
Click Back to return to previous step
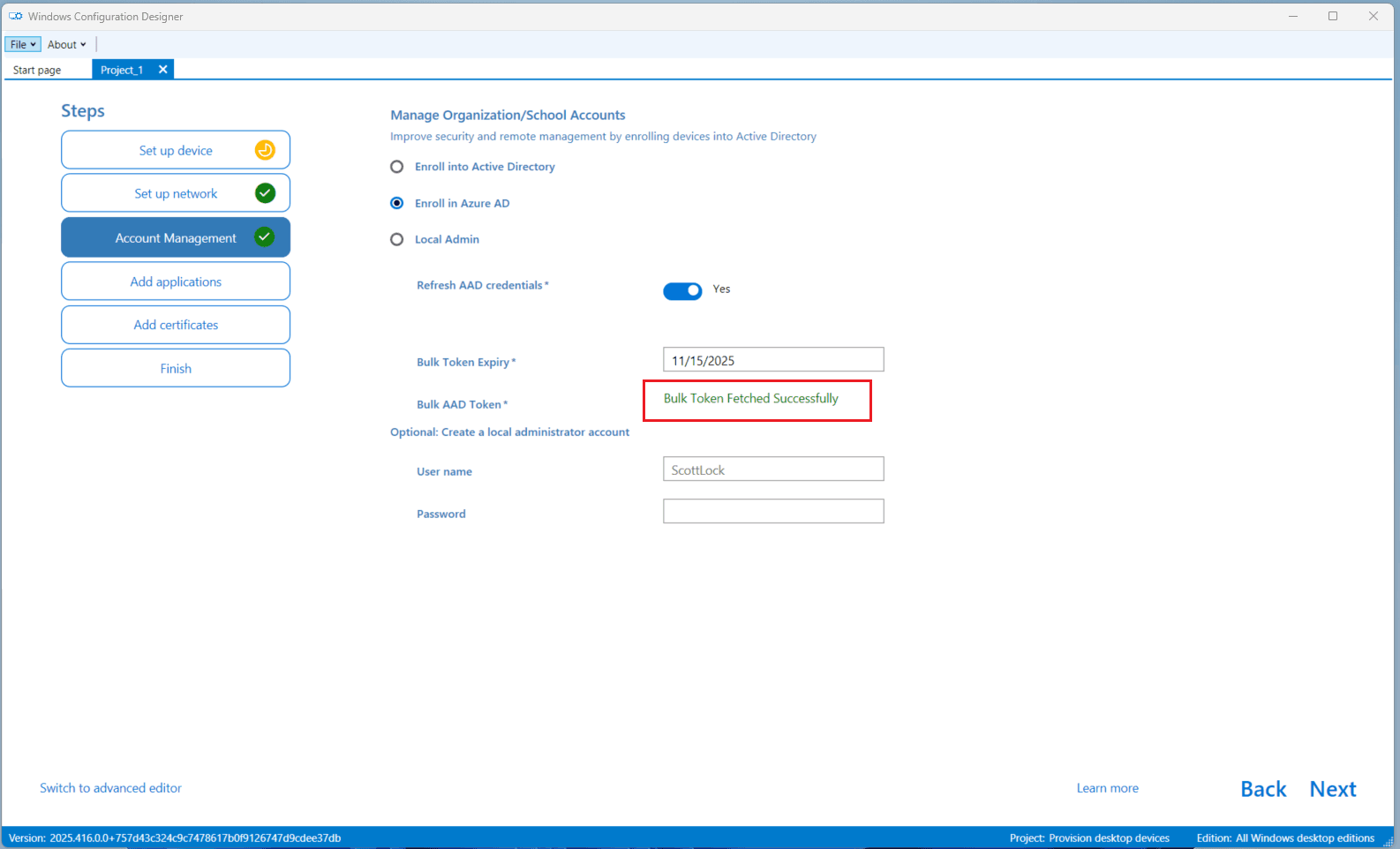(1263, 789)
